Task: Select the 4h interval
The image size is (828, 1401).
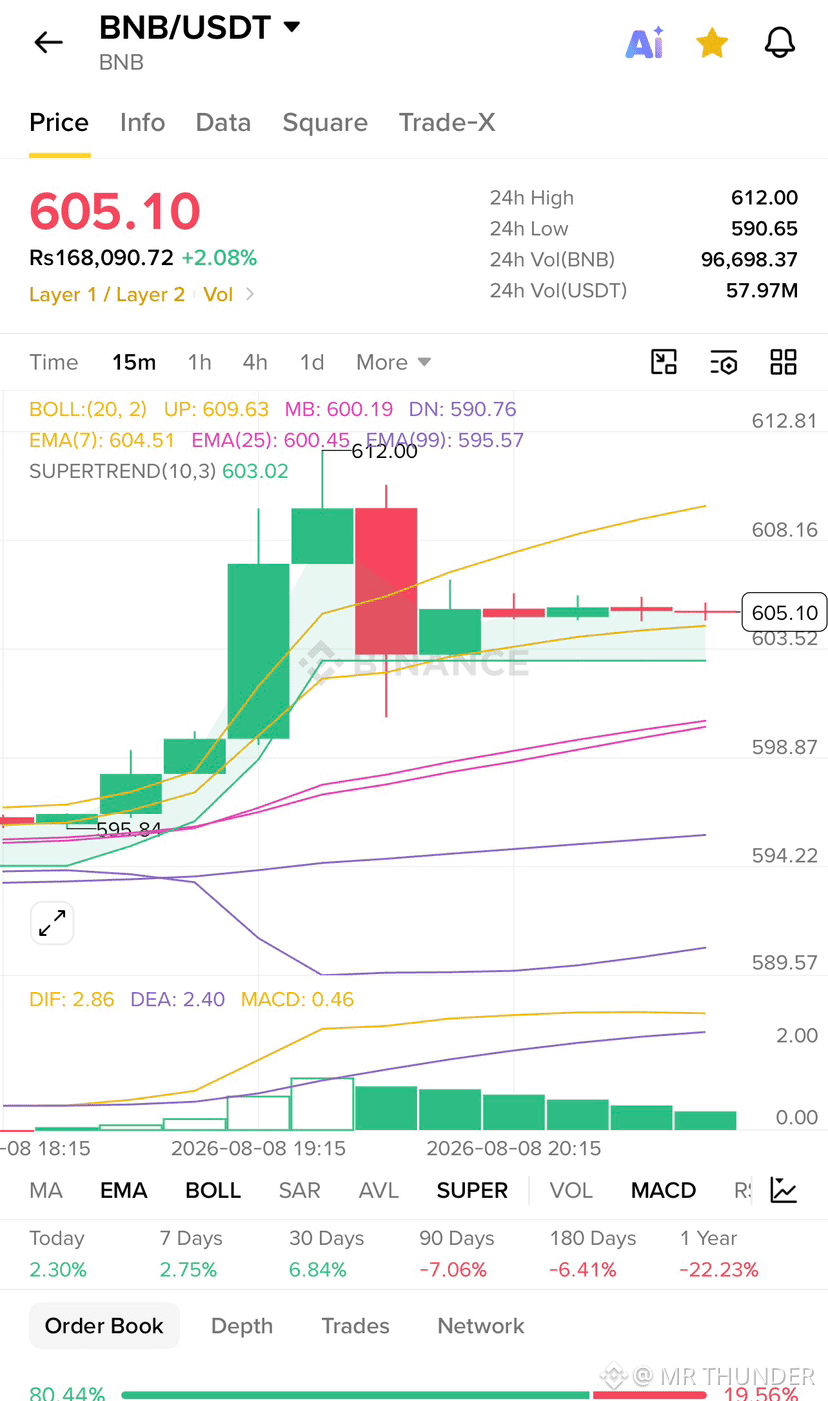Action: pyautogui.click(x=255, y=362)
